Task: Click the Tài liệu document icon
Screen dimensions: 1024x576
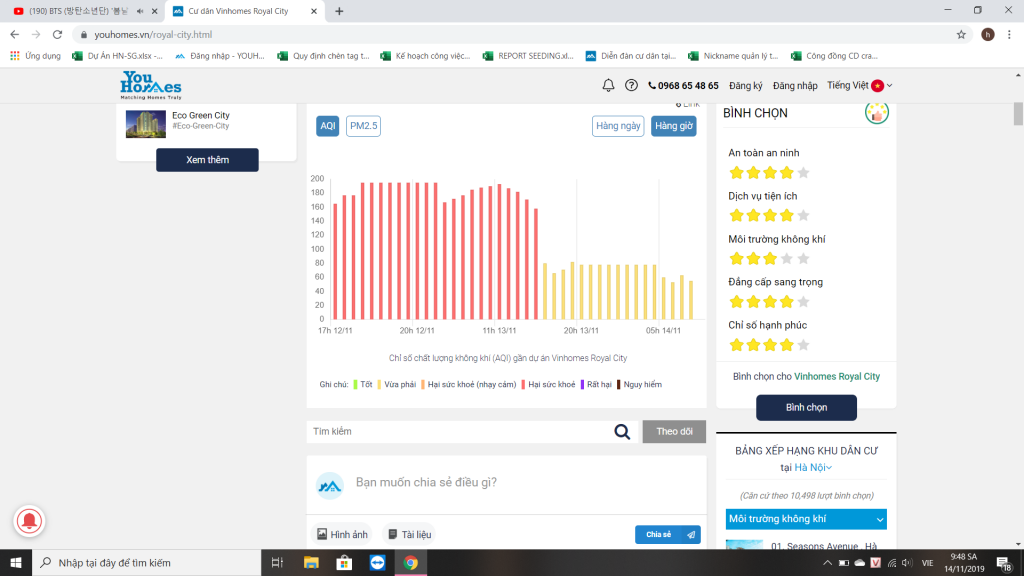Action: pos(392,534)
